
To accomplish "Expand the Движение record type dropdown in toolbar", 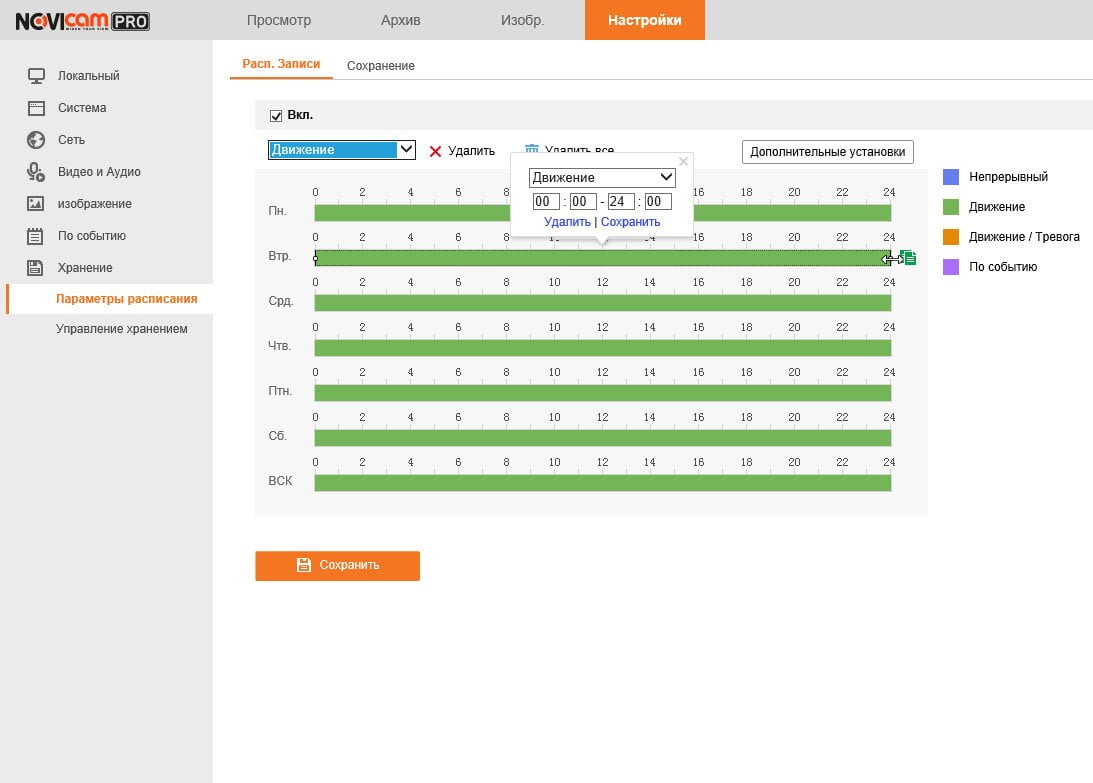I will [x=342, y=150].
